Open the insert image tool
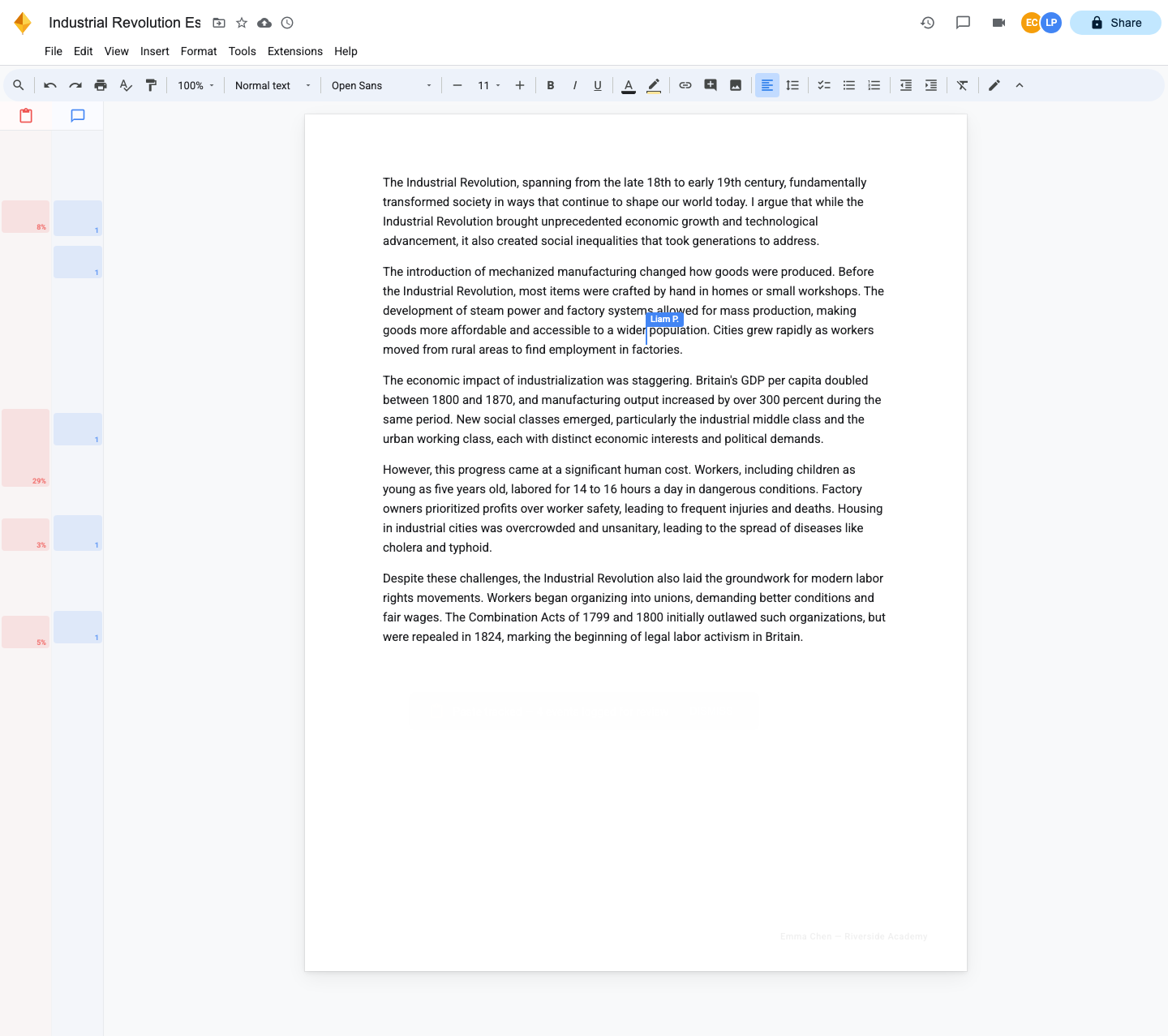The height and width of the screenshot is (1036, 1168). (x=735, y=85)
